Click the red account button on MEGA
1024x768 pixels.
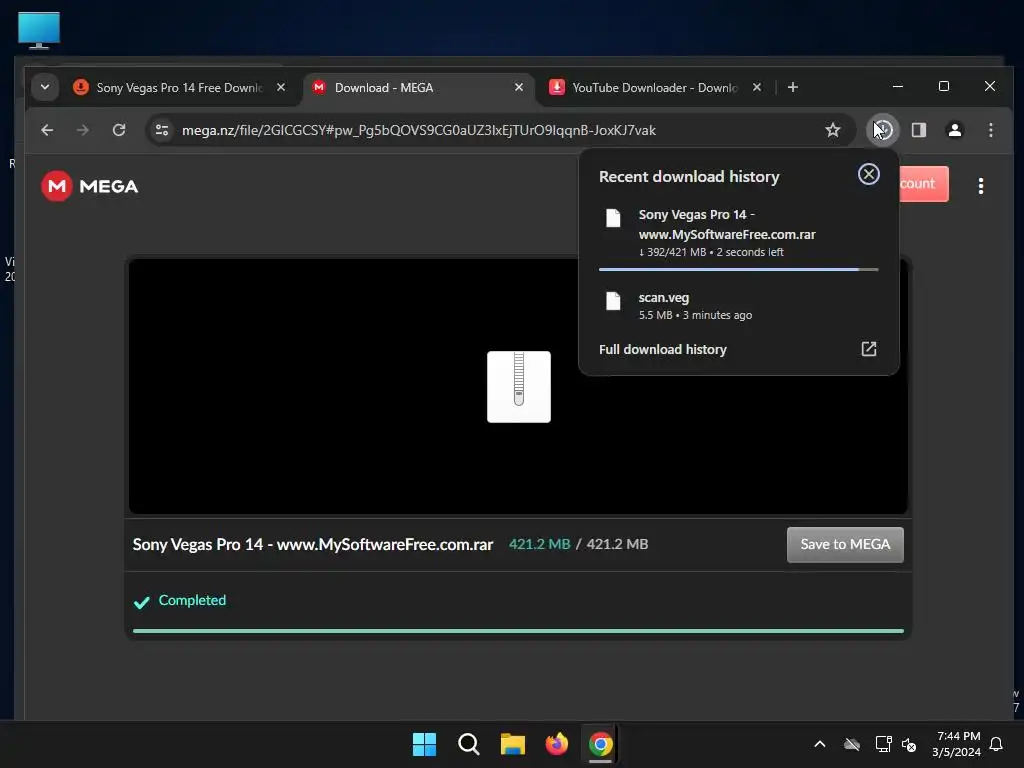point(923,184)
